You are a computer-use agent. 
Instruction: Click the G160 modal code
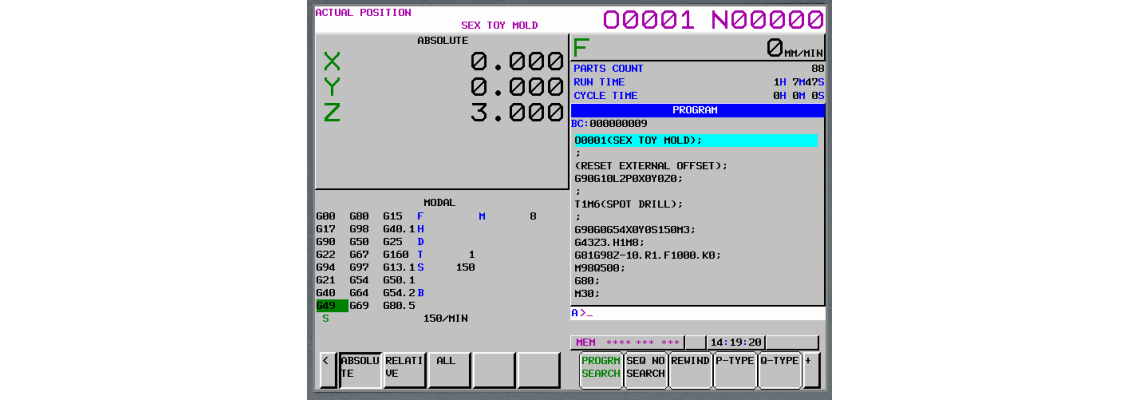[396, 255]
